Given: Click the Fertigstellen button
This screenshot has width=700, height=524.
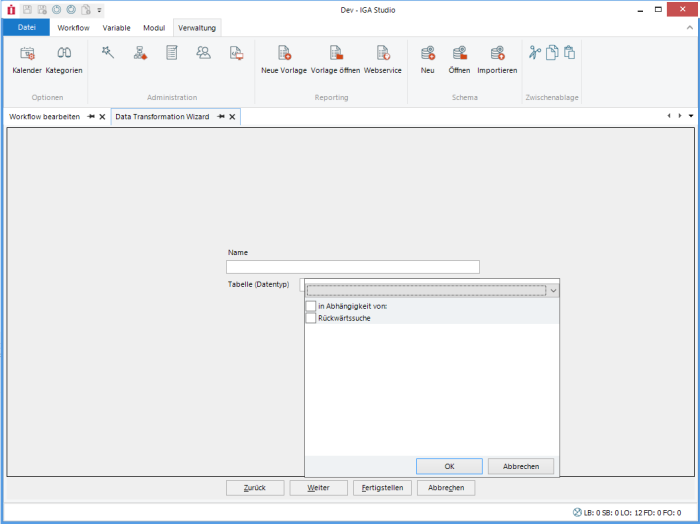Looking at the screenshot, I should coord(382,488).
